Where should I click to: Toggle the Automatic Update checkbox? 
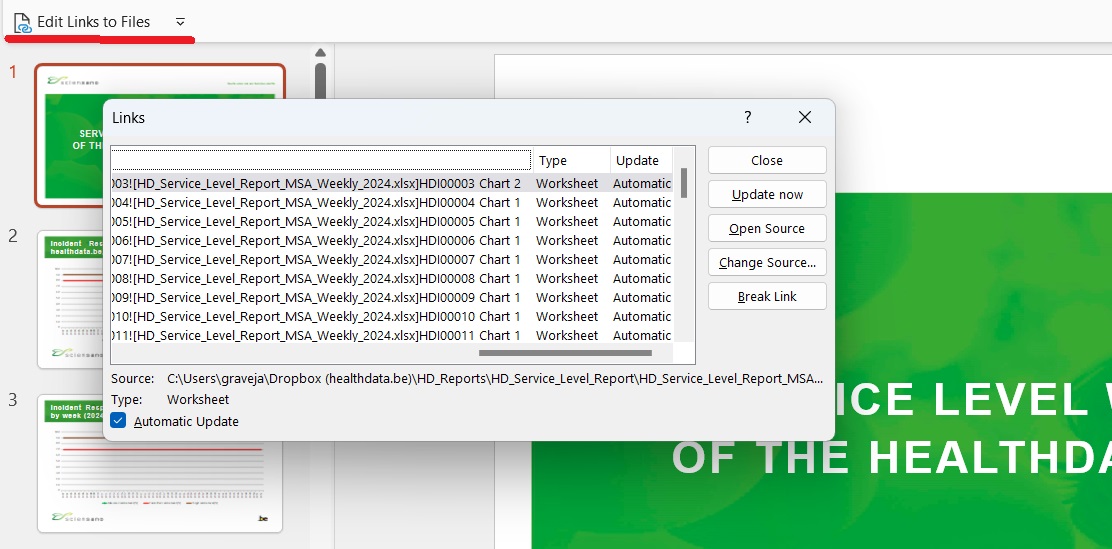pos(119,421)
